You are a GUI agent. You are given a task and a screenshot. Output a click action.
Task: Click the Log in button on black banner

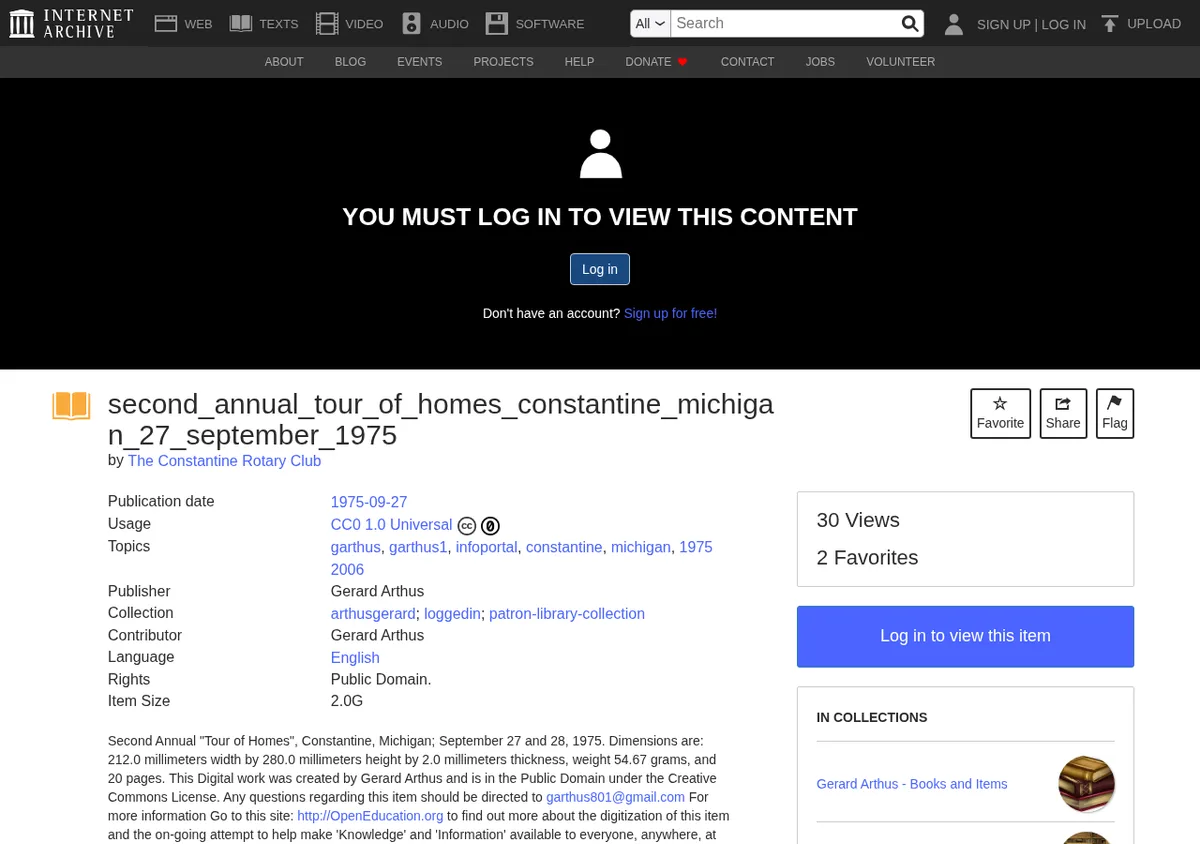[x=600, y=269]
